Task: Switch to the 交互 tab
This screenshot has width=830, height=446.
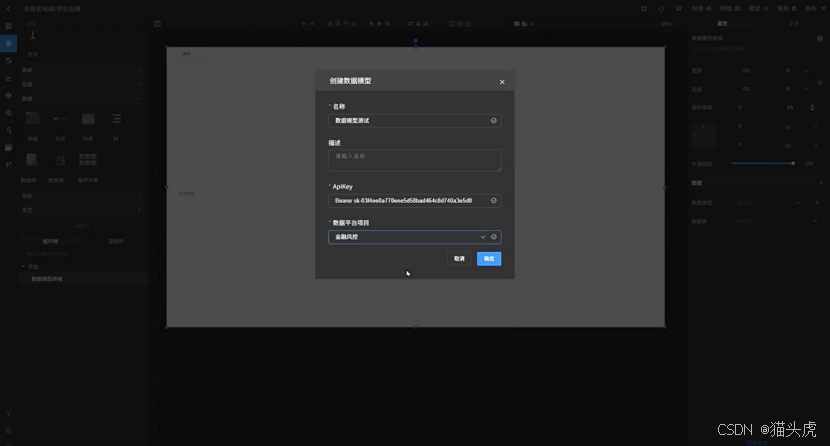Action: [793, 24]
